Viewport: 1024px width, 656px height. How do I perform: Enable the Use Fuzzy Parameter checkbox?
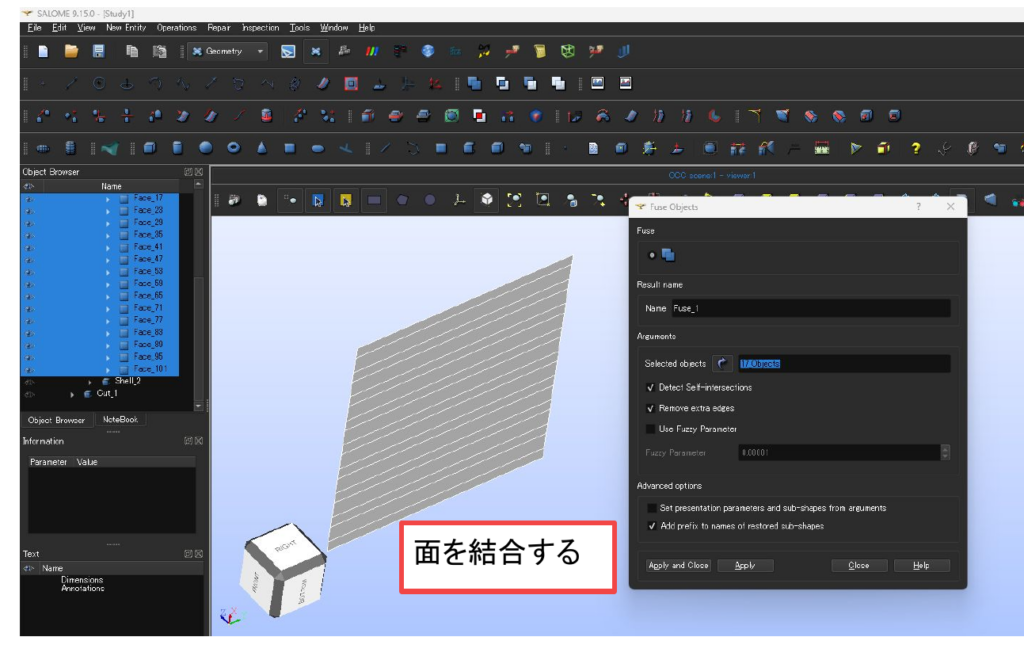tap(650, 429)
